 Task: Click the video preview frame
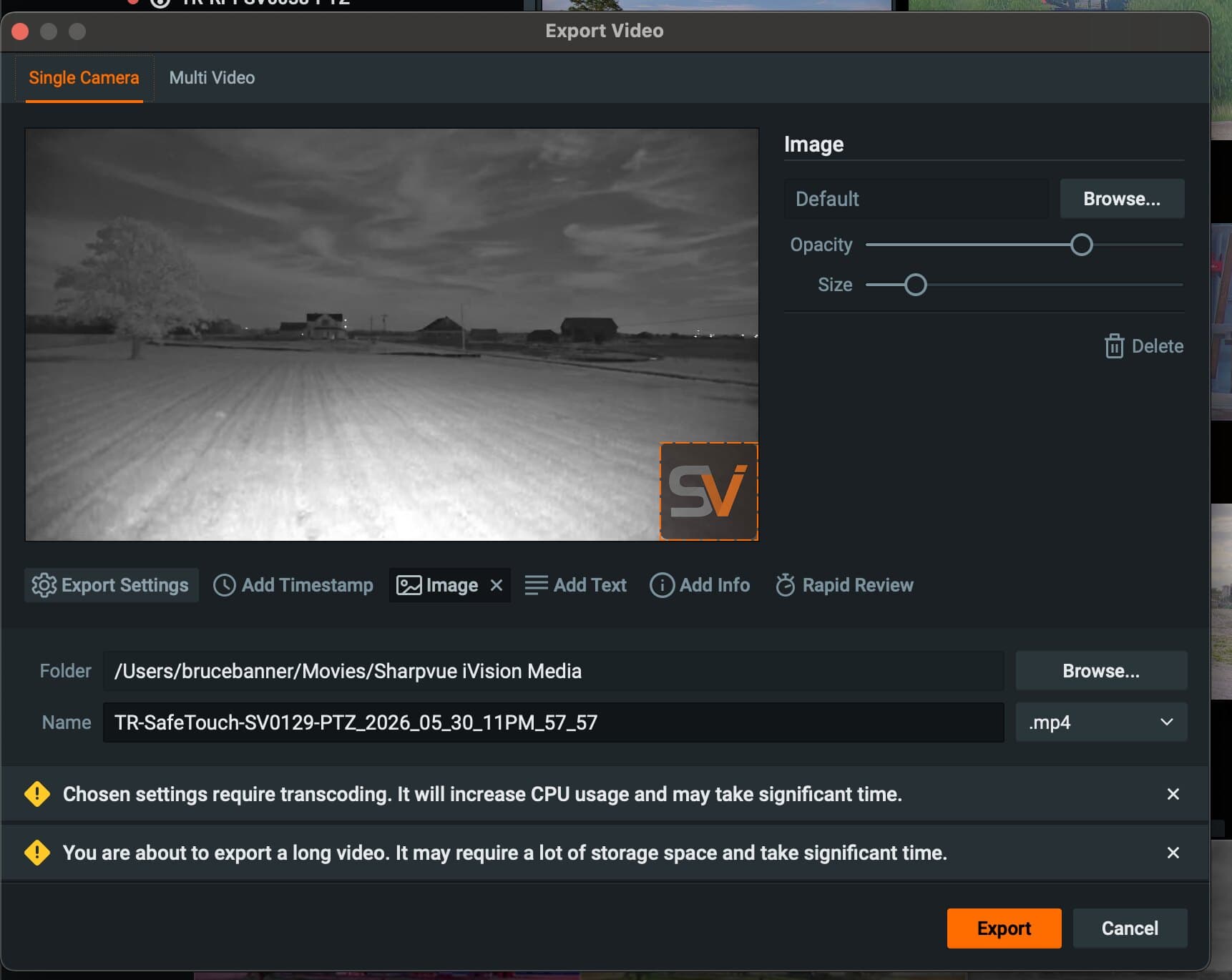click(391, 335)
